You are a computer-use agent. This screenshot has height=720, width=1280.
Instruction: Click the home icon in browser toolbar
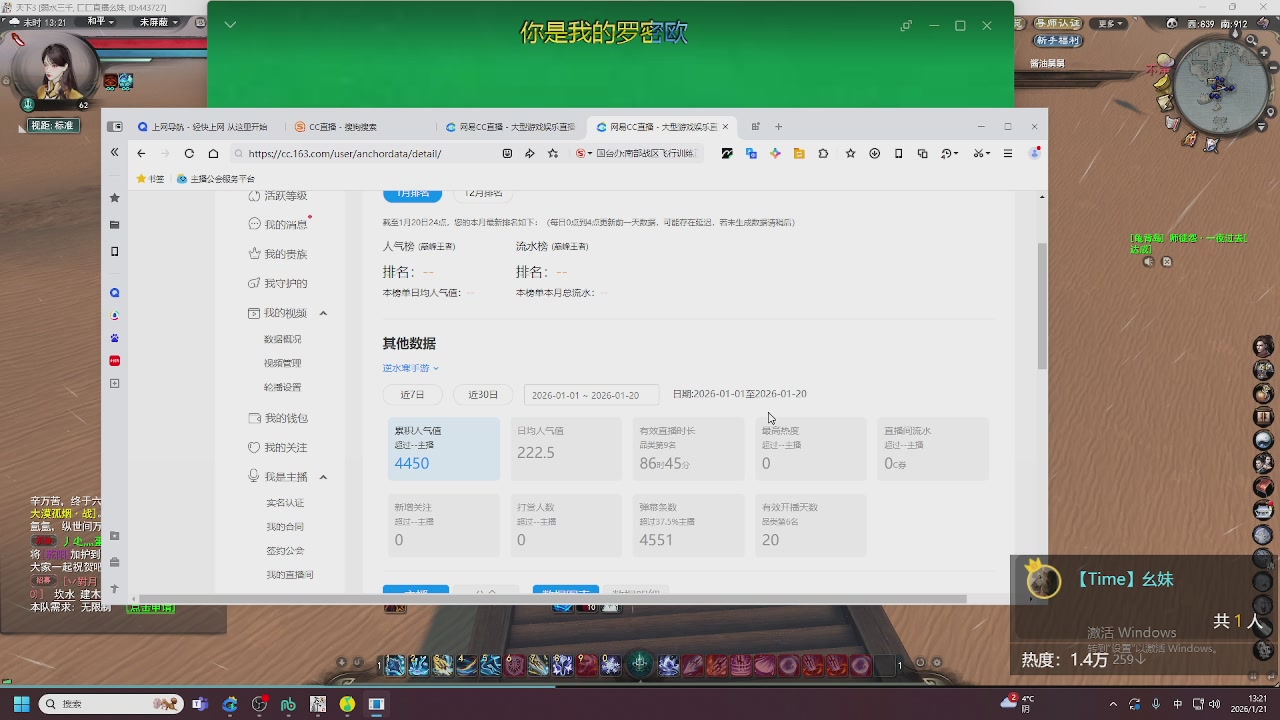point(213,153)
